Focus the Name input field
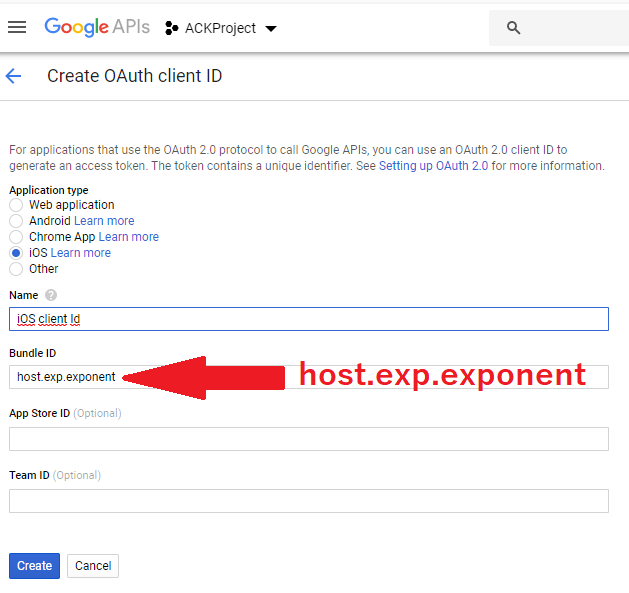 pos(309,319)
